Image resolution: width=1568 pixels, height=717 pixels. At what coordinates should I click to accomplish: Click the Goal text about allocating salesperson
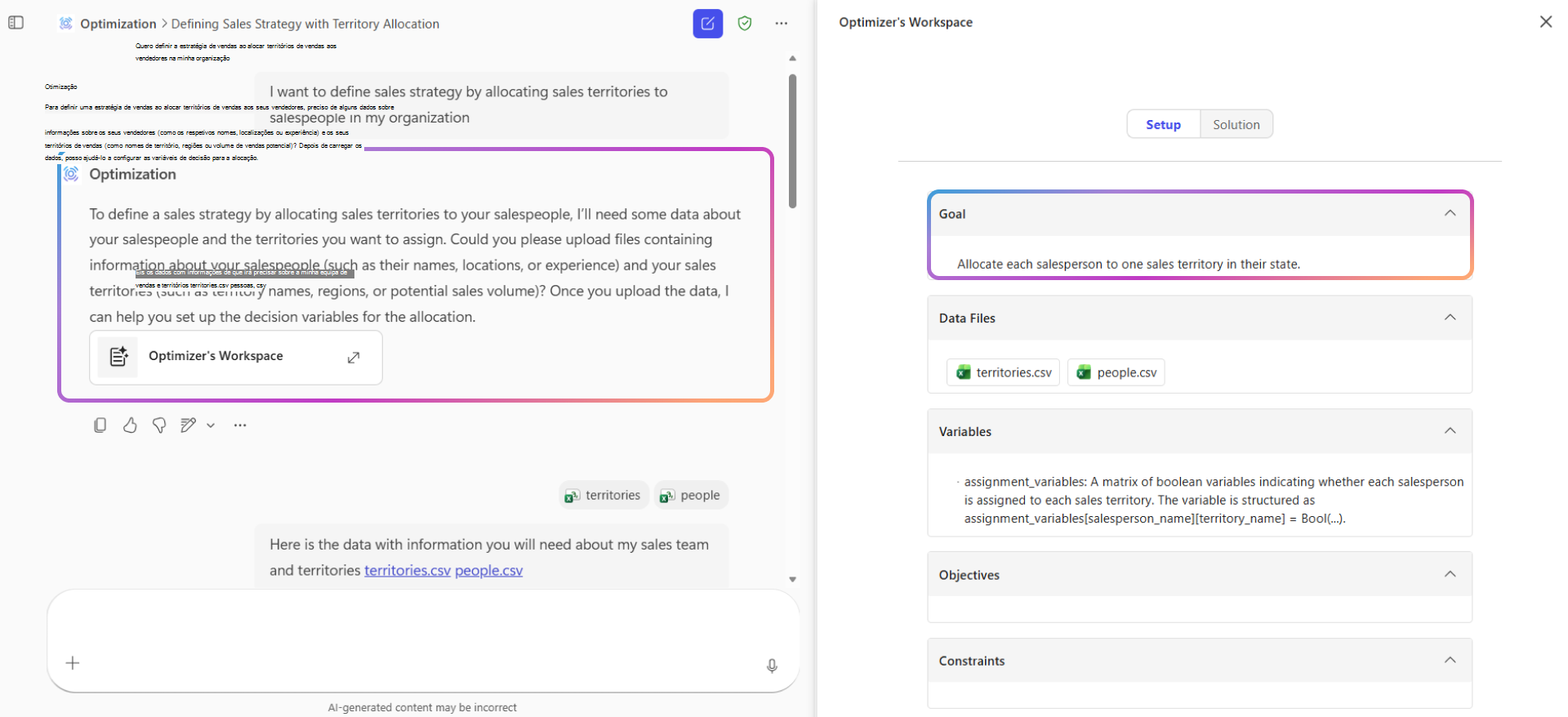1129,264
